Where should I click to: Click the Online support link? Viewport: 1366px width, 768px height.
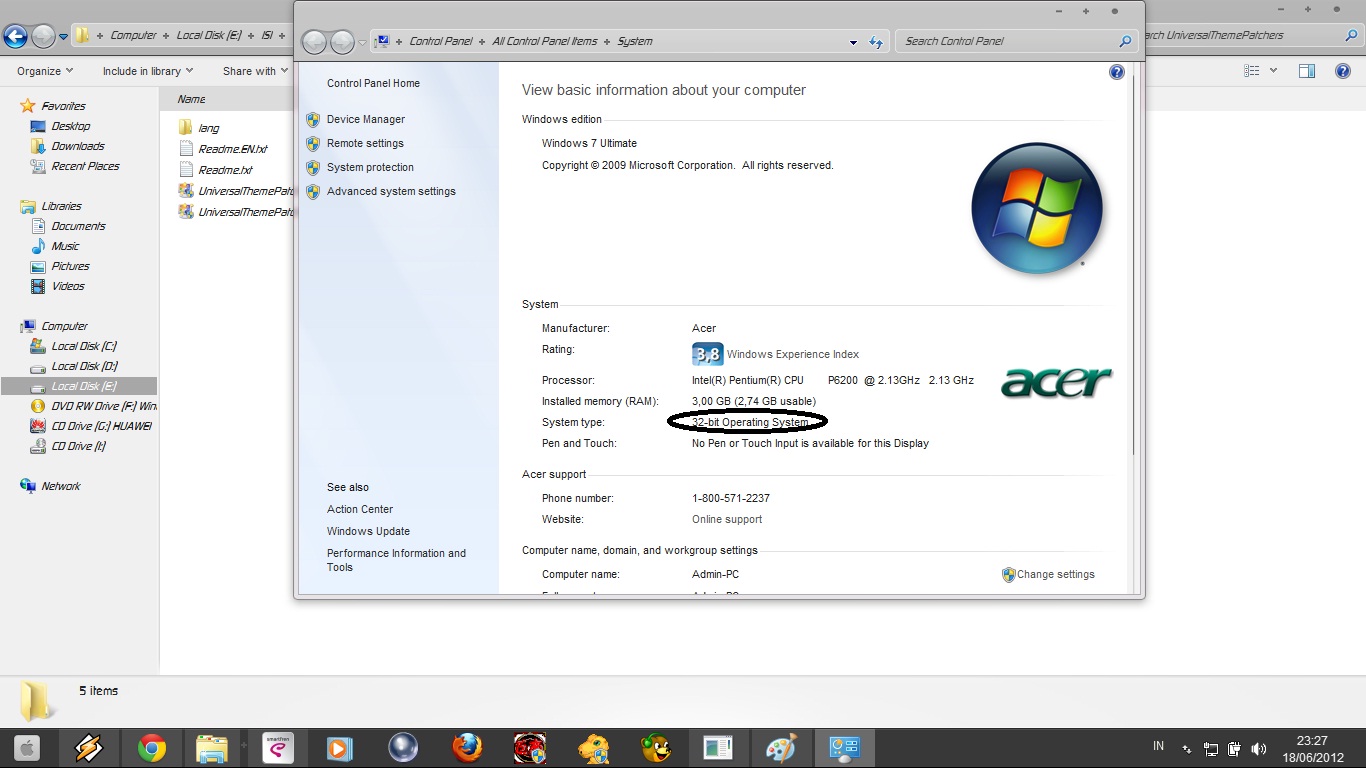click(x=727, y=519)
